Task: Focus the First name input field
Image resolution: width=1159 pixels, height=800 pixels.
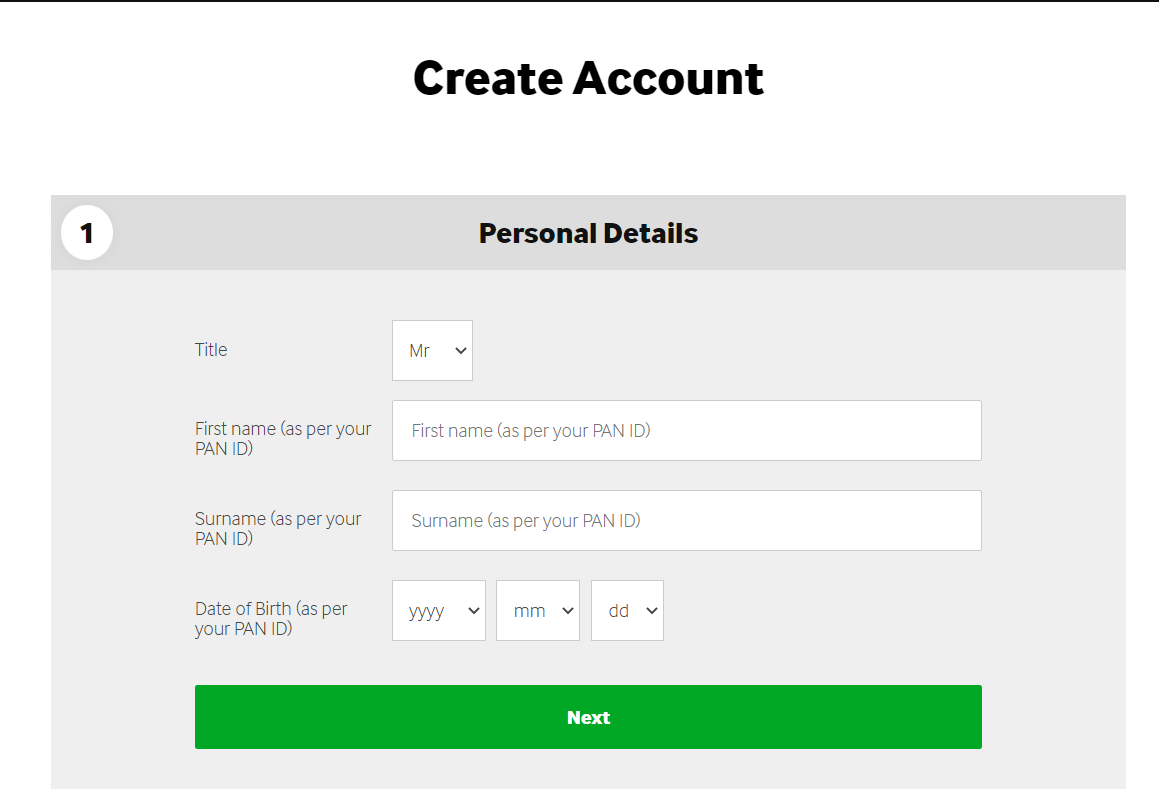Action: [686, 431]
